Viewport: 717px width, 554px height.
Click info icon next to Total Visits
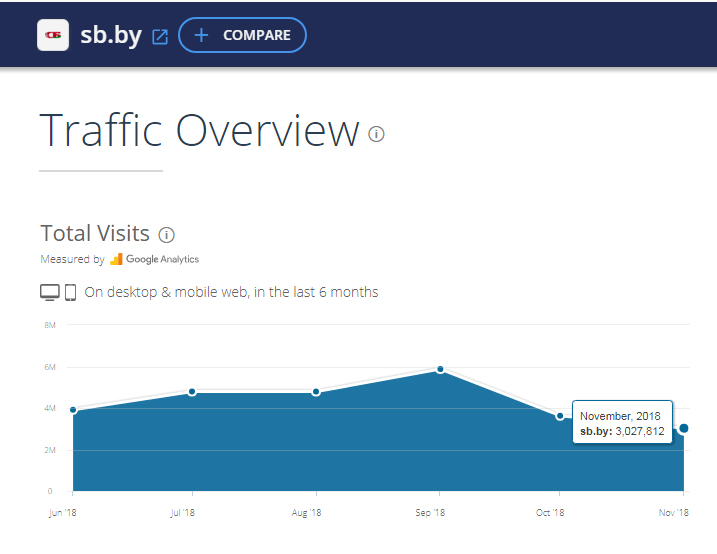pyautogui.click(x=166, y=235)
